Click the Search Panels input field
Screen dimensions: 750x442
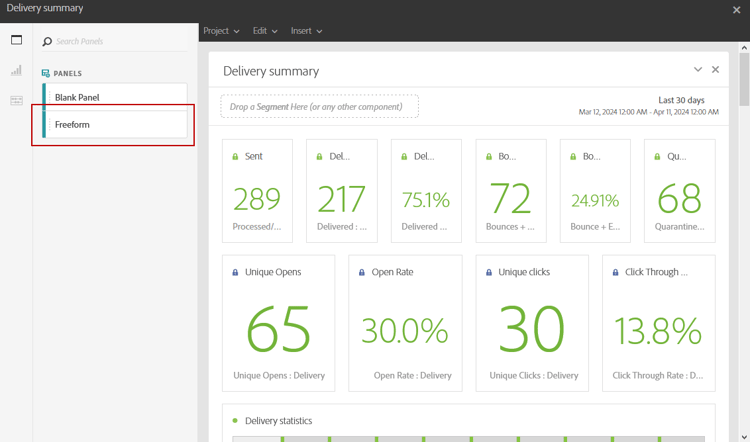click(115, 42)
